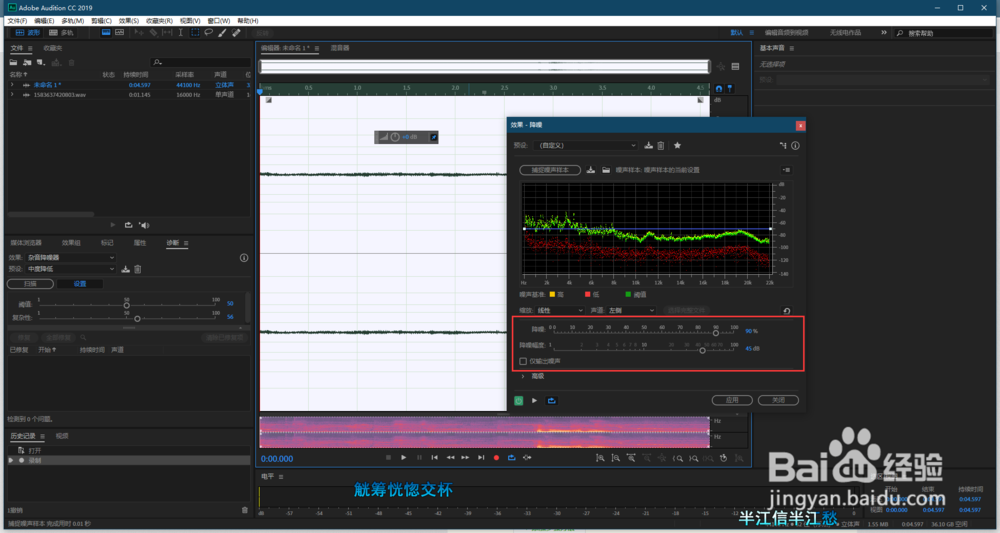Viewport: 1000px width, 533px height.
Task: Open channel map editor icon in dialog
Action: click(783, 145)
